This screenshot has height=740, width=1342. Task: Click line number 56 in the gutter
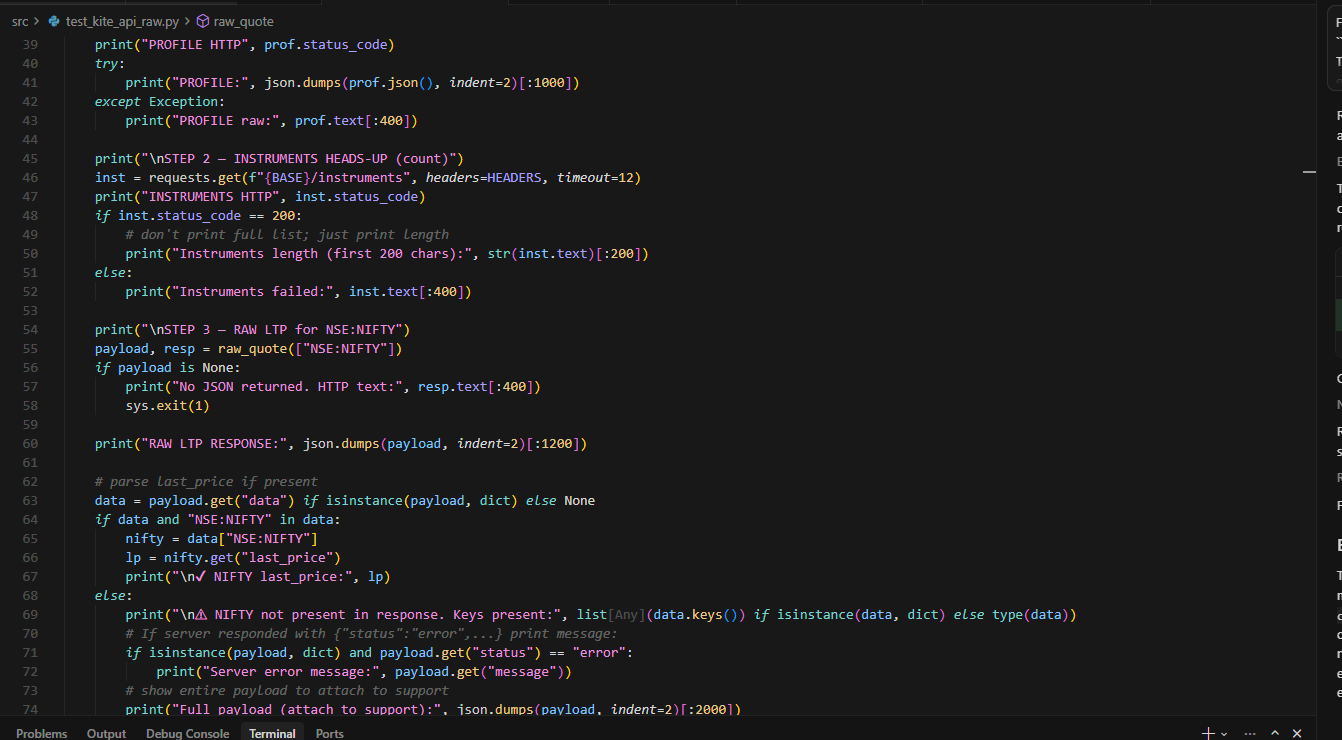pos(30,367)
